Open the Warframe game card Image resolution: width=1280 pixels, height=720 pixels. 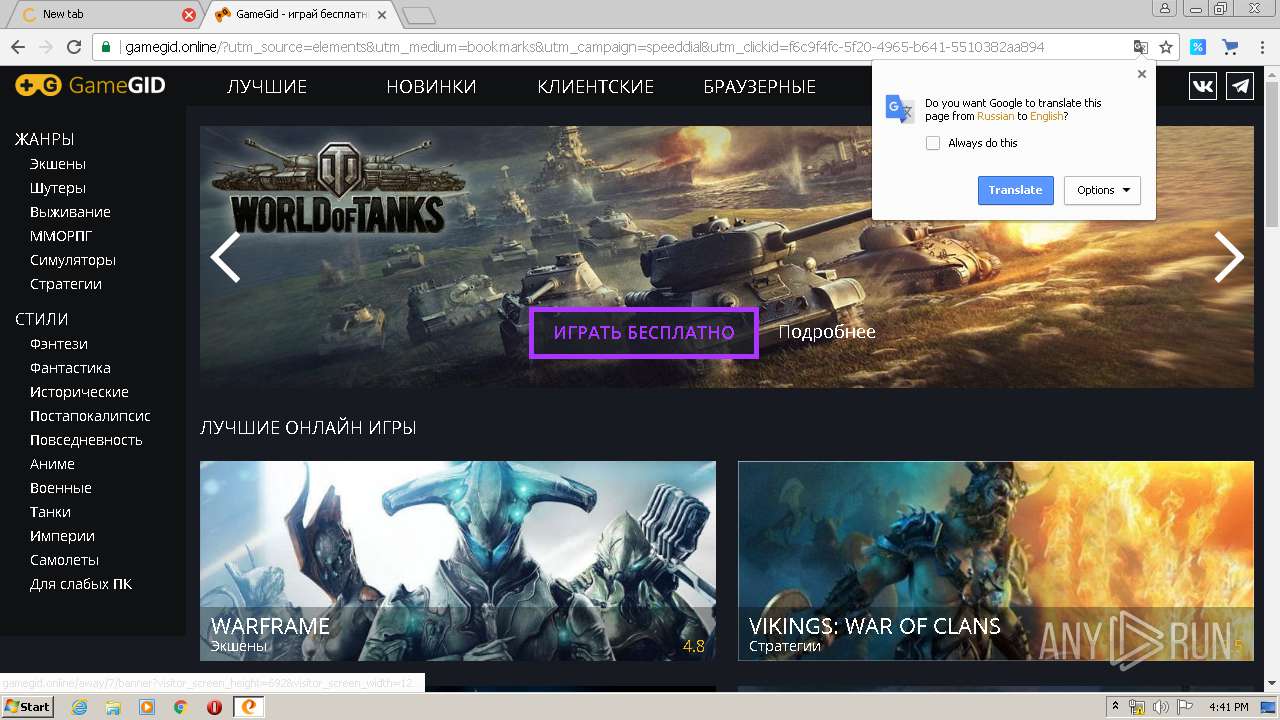[458, 560]
